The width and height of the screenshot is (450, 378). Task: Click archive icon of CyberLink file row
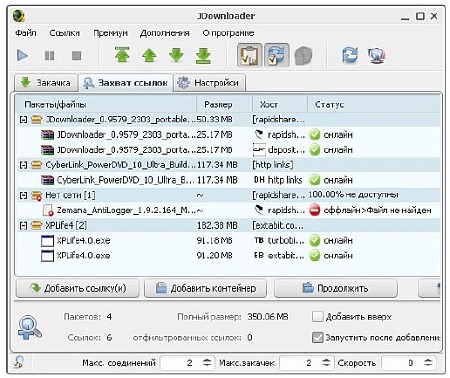pyautogui.click(x=47, y=180)
